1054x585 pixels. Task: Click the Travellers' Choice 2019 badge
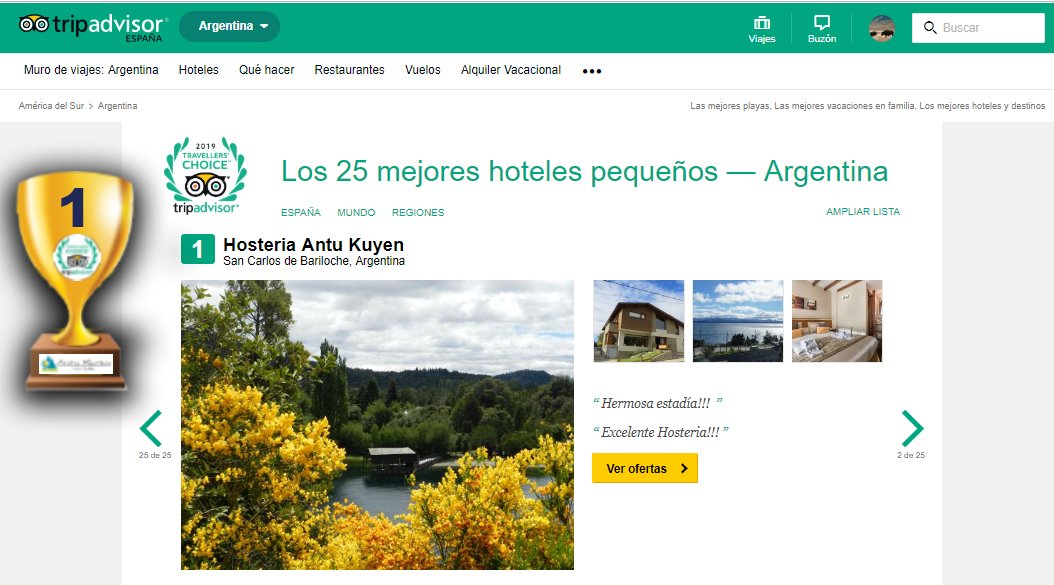pos(205,176)
